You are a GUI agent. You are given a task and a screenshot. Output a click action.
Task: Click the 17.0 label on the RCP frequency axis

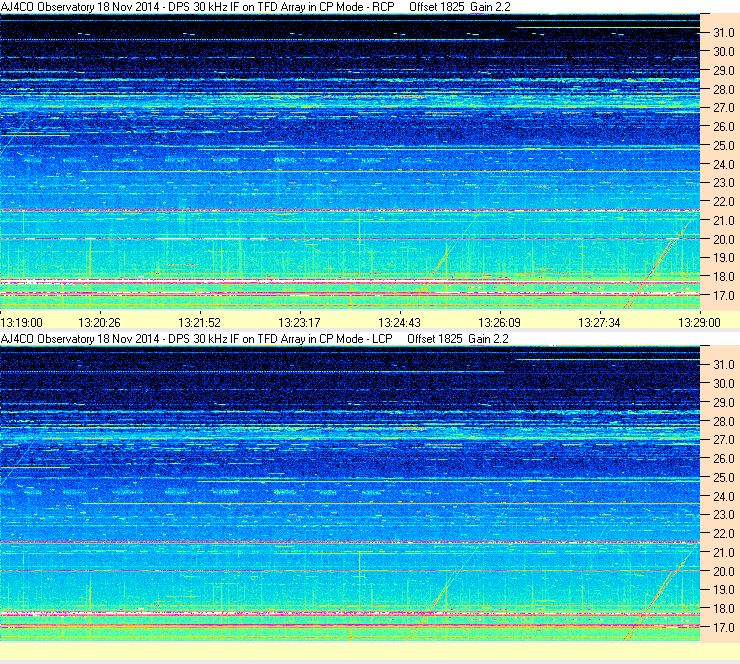pos(723,296)
